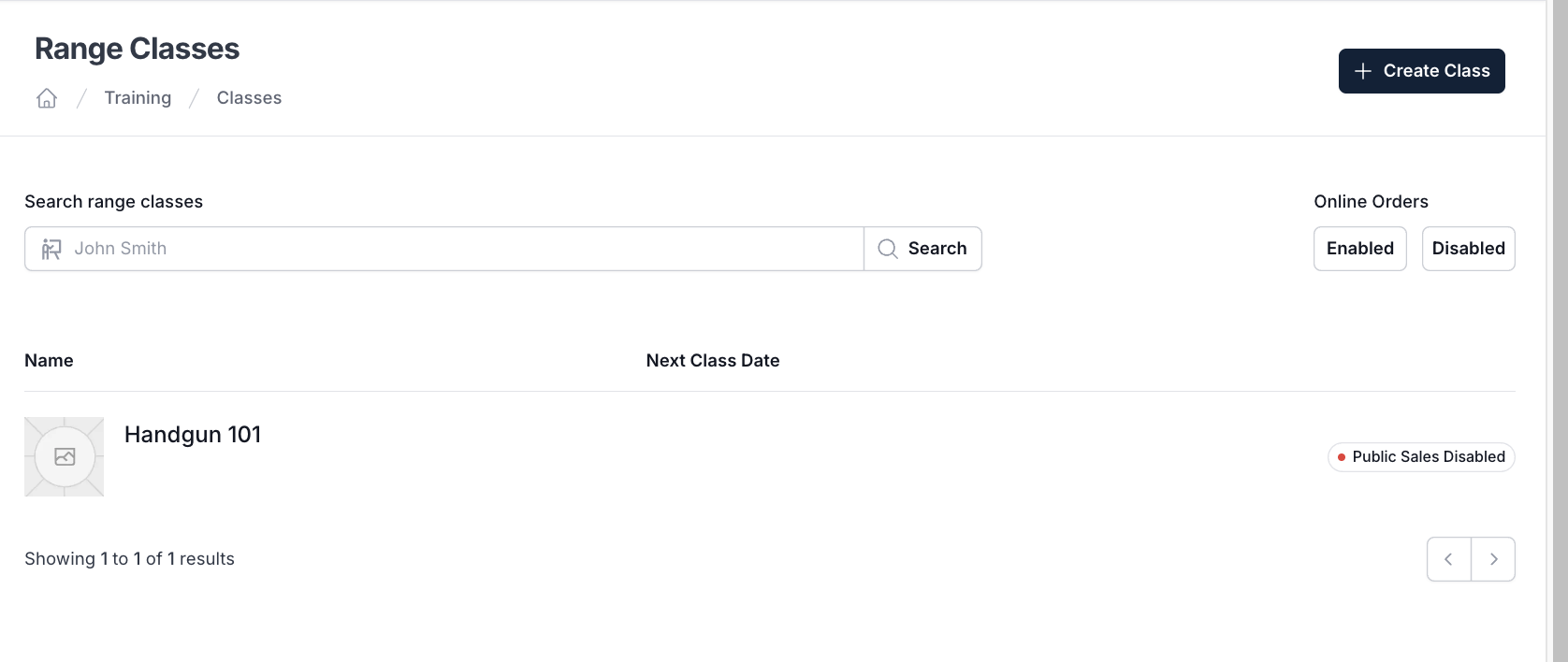This screenshot has height=662, width=1568.
Task: Click the Create Class button
Action: [1422, 71]
